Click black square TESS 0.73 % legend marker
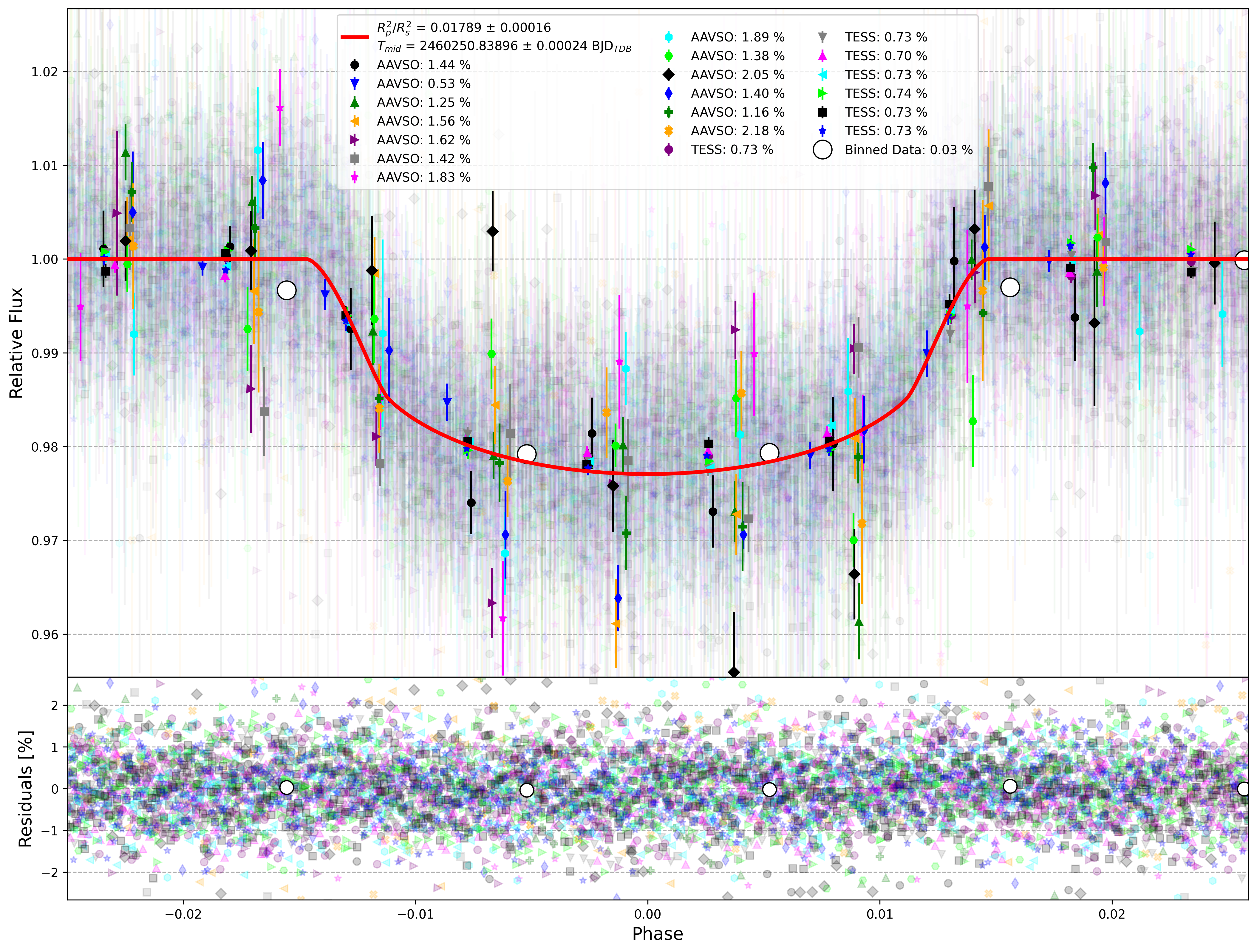Viewport: 1257px width, 952px height. tap(822, 112)
